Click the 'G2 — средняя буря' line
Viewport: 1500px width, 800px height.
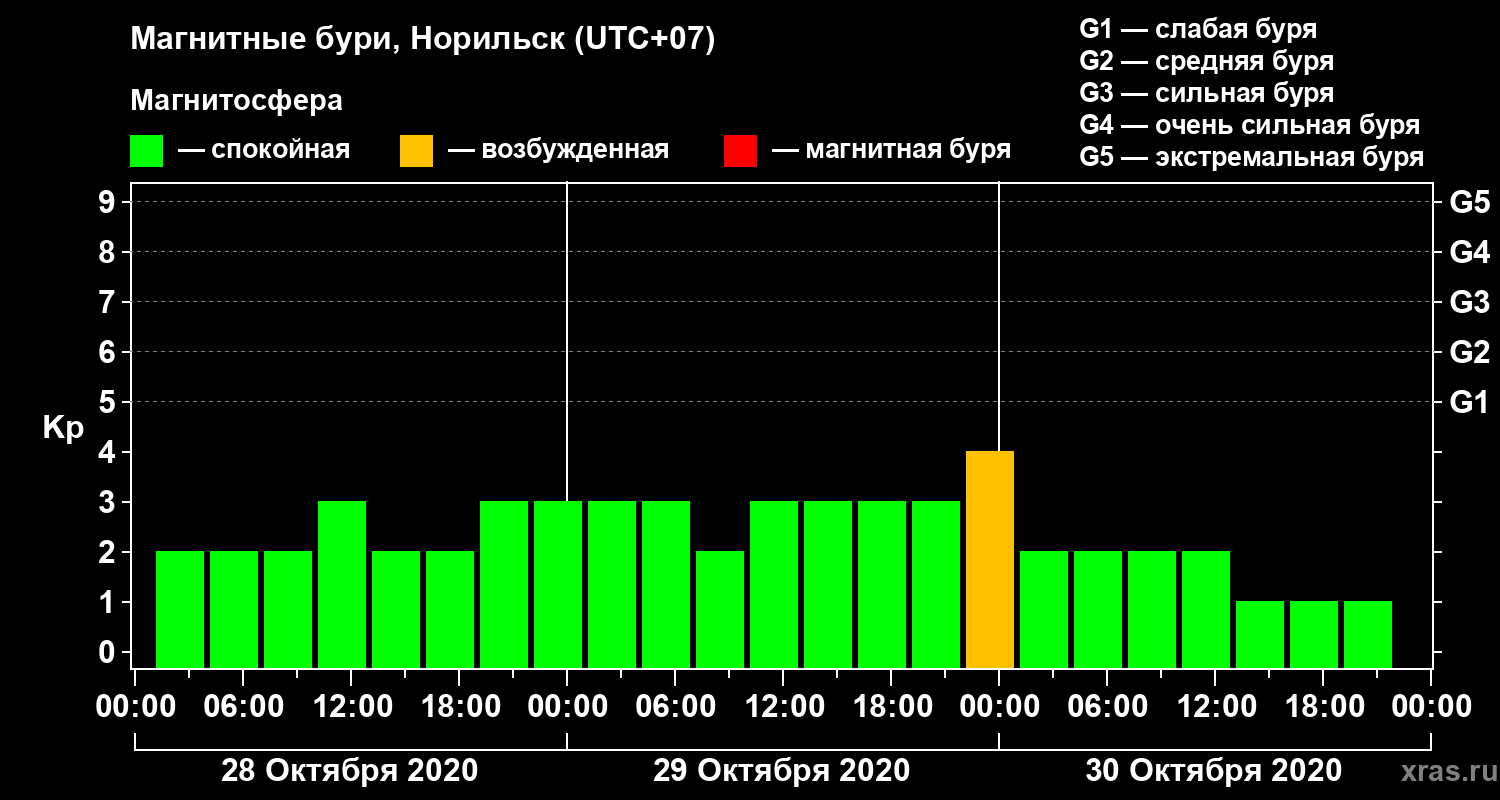pos(1206,61)
